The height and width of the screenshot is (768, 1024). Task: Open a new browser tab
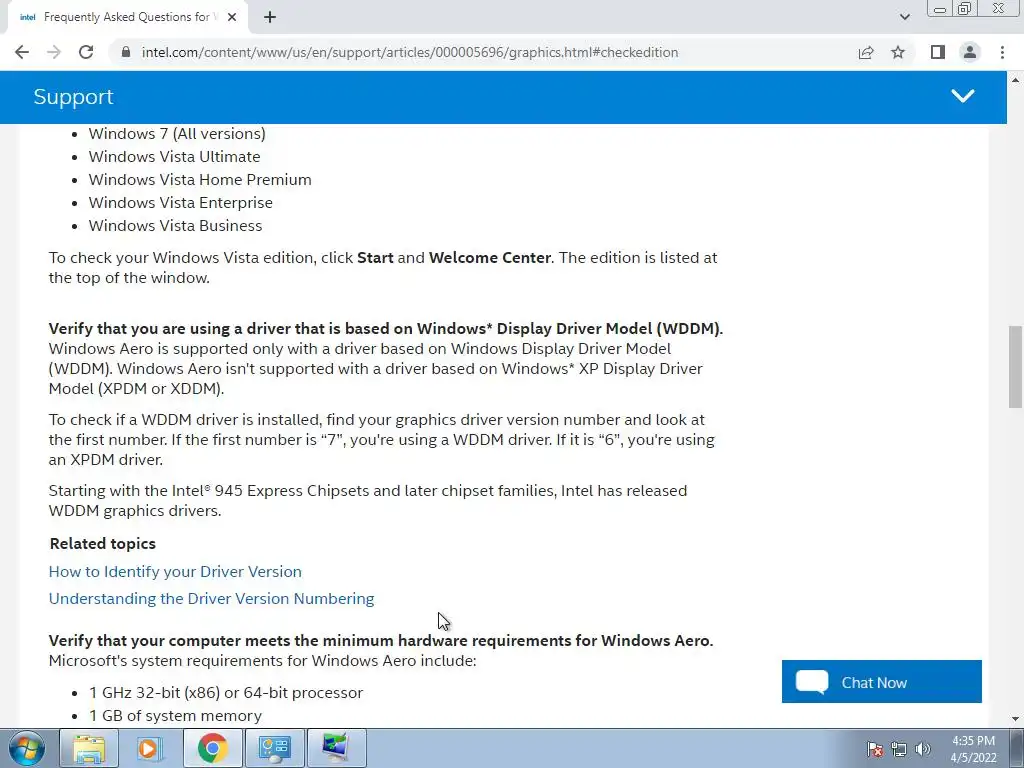270,18
